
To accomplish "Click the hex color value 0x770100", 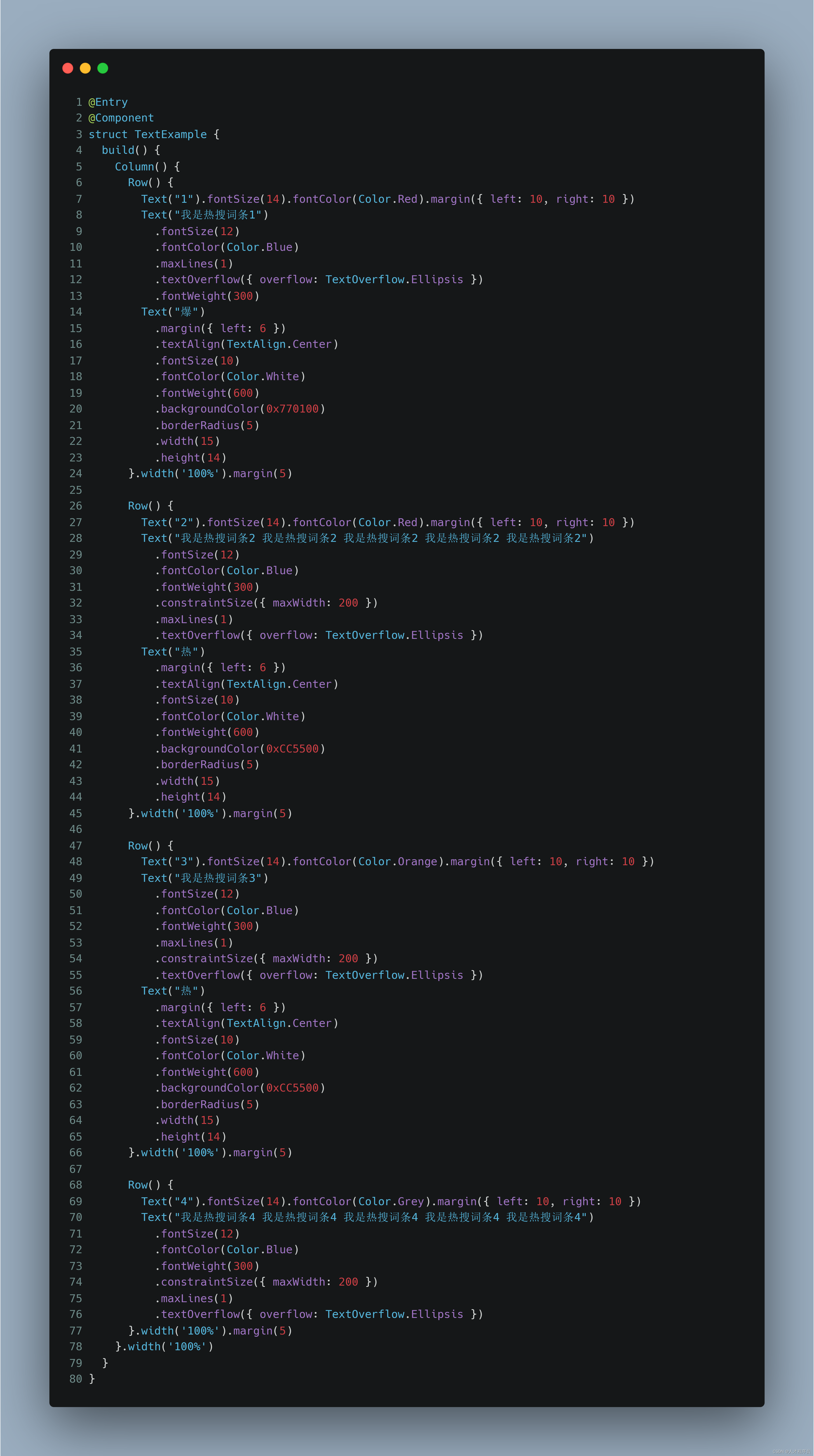I will coord(292,409).
